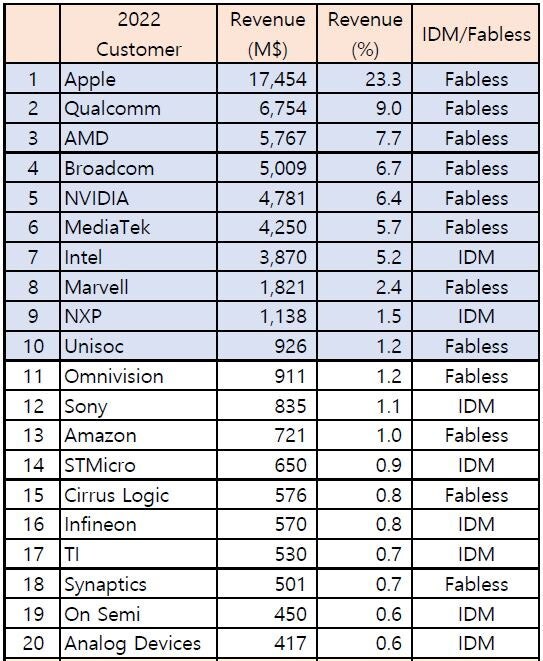
Task: Click NXP revenue value 1,138
Action: coord(267,316)
